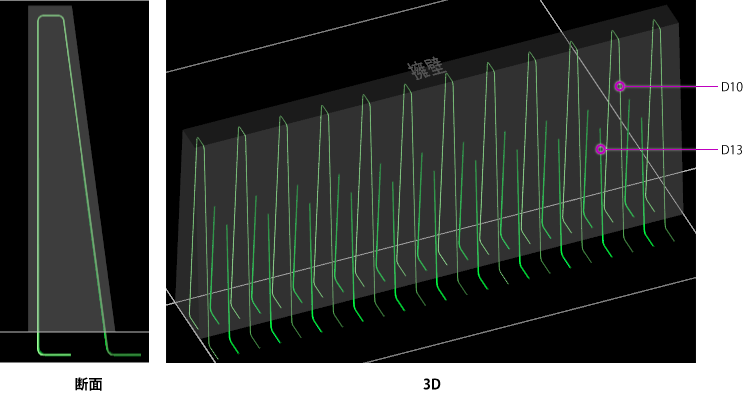Click the 3D caption below perspective view

click(432, 384)
